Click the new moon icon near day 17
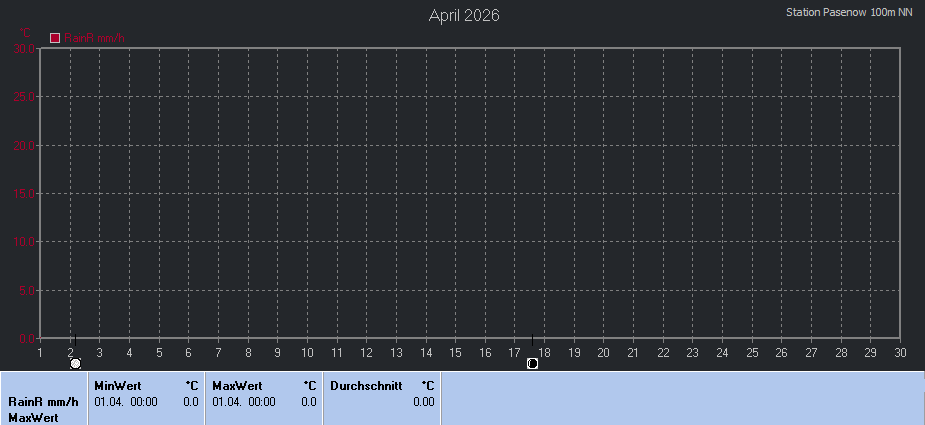This screenshot has height=425, width=925. [532, 364]
